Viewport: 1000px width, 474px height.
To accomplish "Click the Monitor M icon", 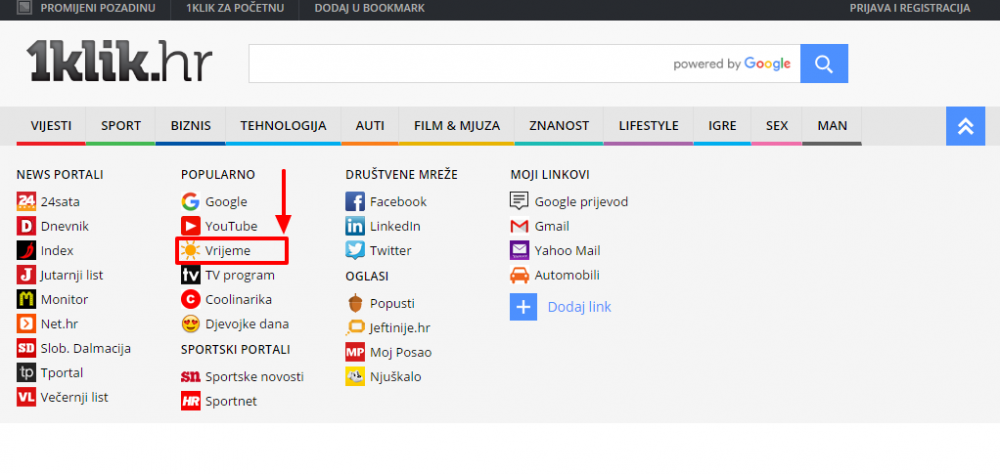I will [26, 299].
